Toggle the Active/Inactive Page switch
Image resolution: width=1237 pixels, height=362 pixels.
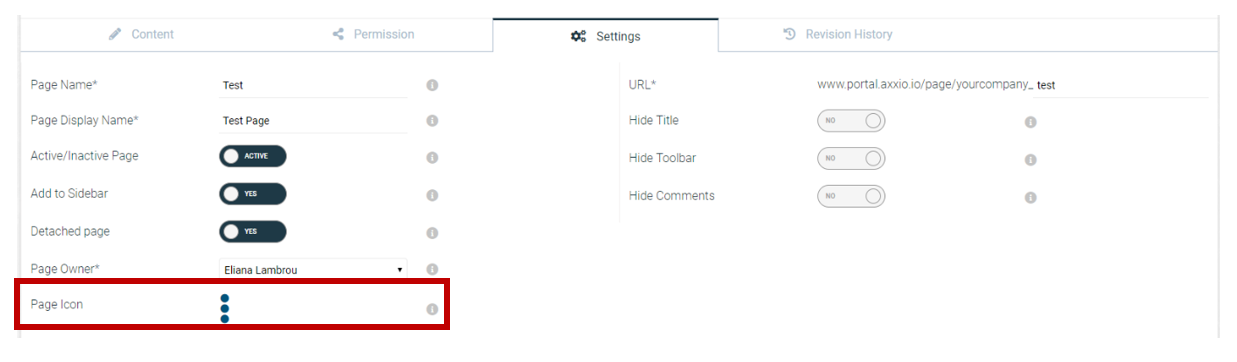click(x=253, y=156)
